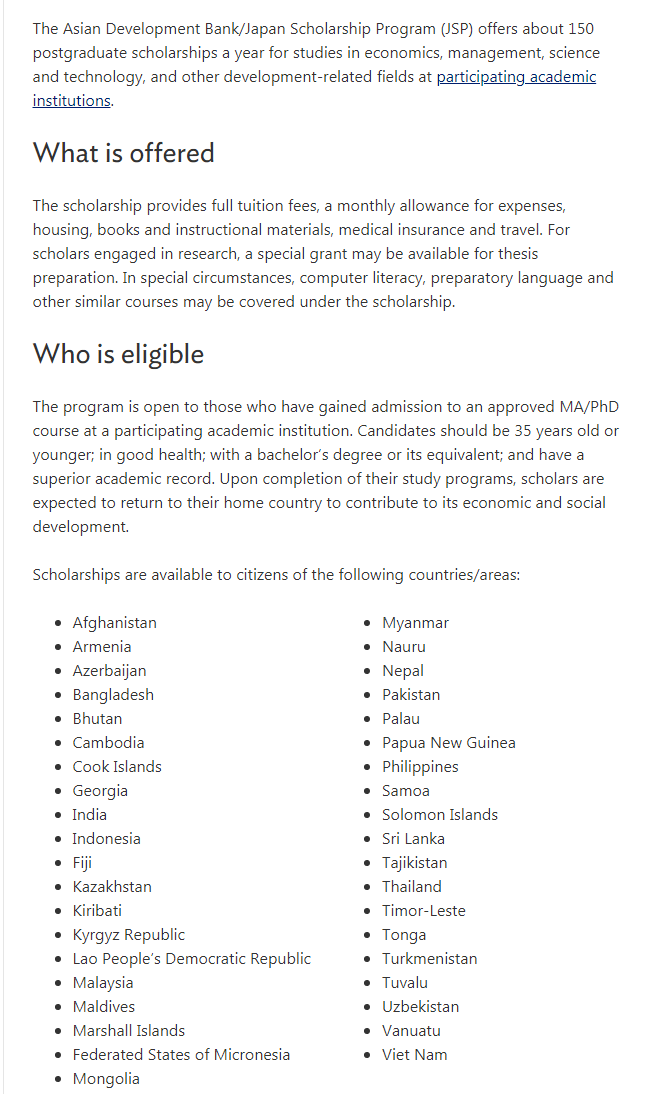Click the Papua New Guinea entry
This screenshot has height=1094, width=649.
coord(449,742)
